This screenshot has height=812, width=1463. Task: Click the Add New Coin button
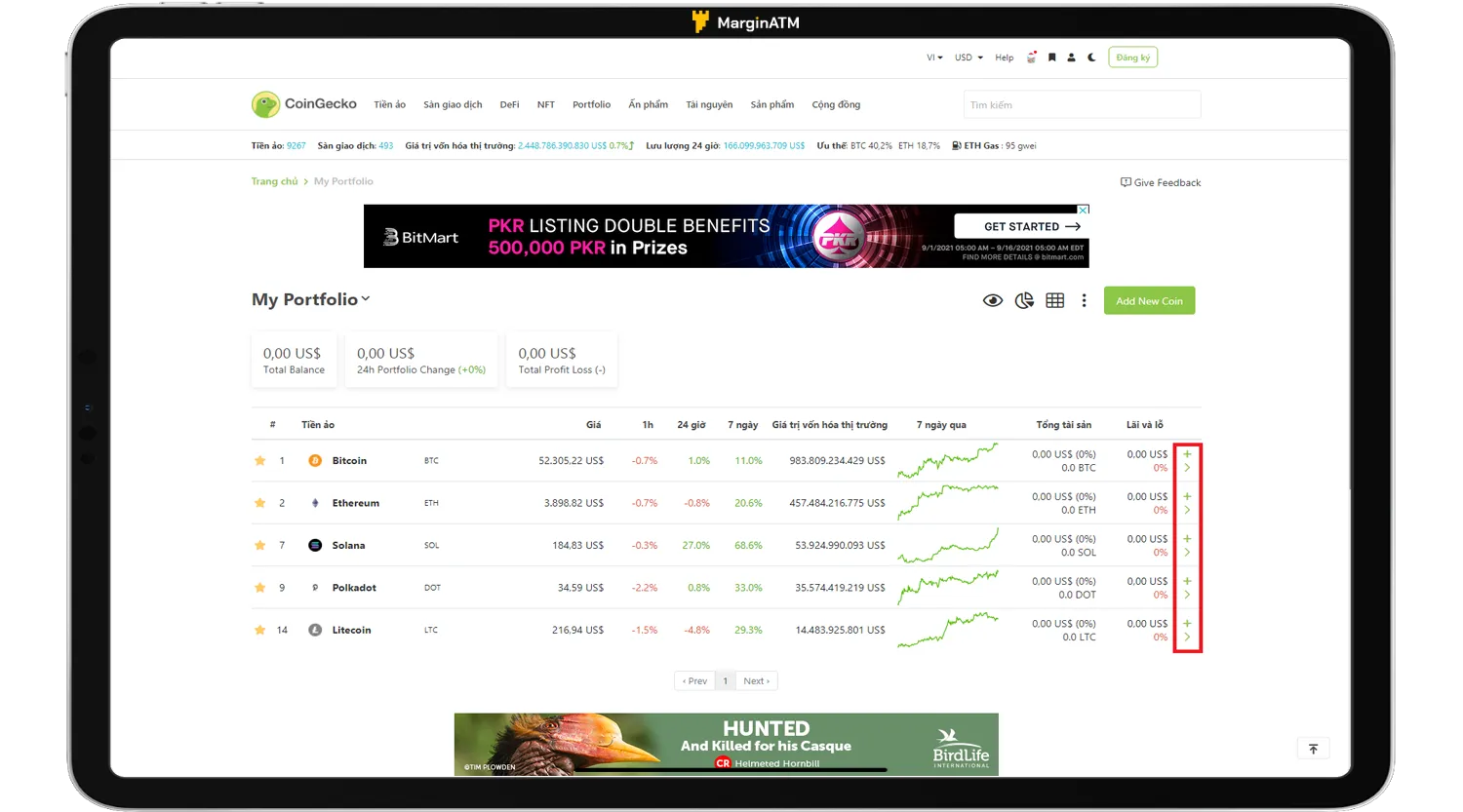1149,300
